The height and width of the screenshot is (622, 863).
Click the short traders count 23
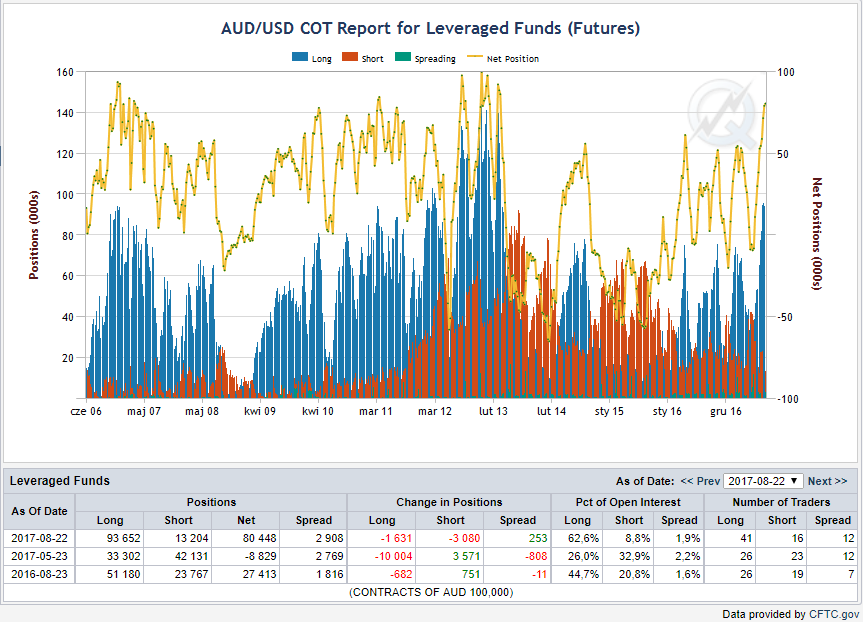[798, 556]
